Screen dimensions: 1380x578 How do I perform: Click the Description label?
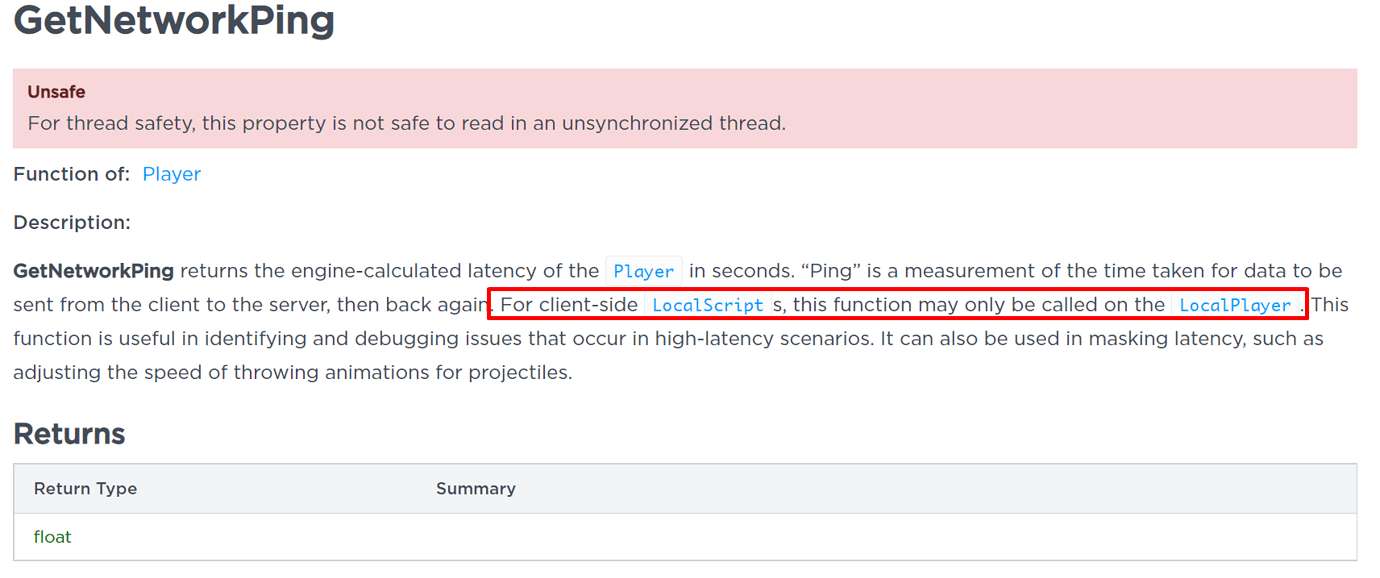tap(72, 222)
